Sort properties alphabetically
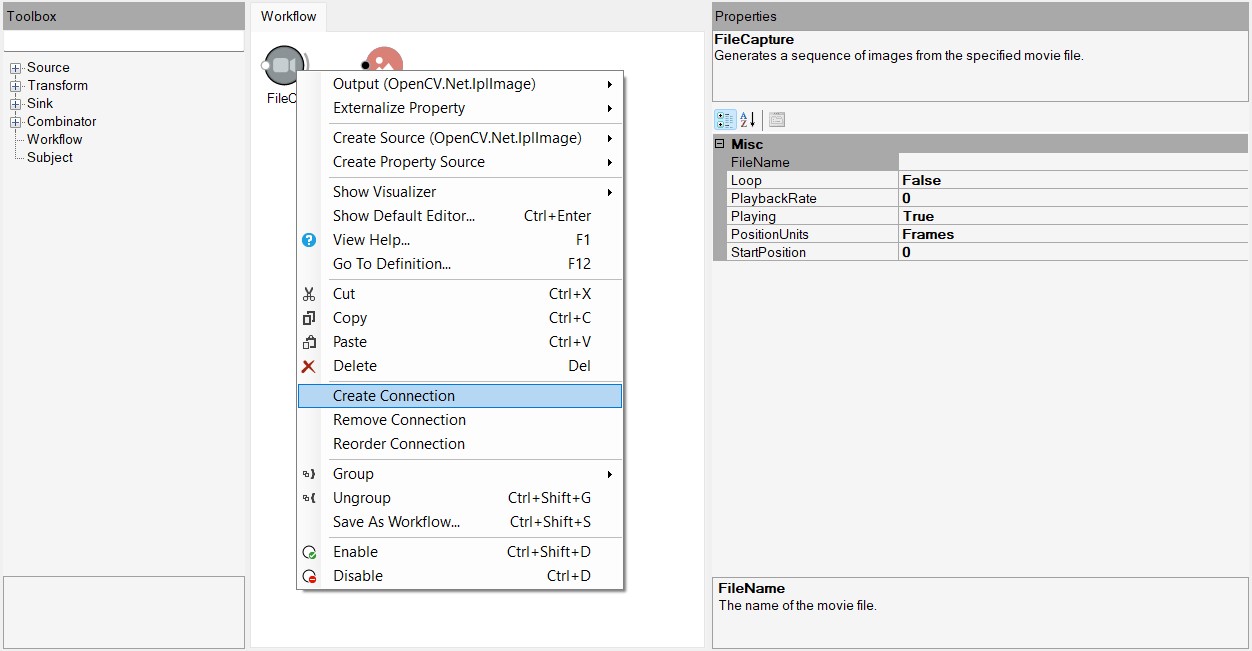1252x651 pixels. click(747, 120)
